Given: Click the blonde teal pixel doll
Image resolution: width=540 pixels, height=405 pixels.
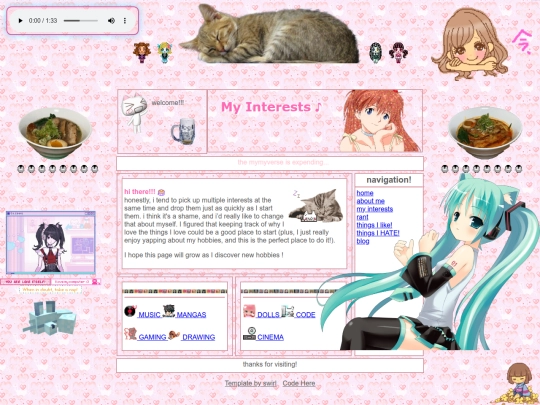Looking at the screenshot, I should 165,52.
